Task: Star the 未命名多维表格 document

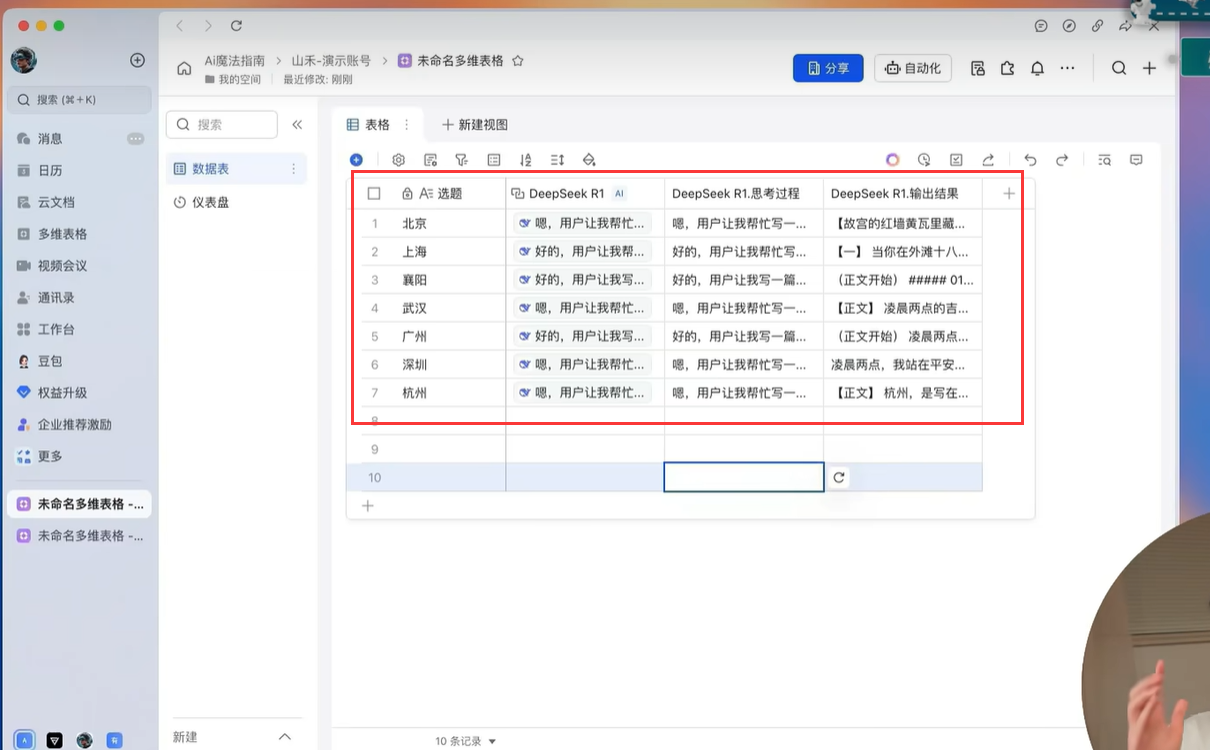Action: 518,61
